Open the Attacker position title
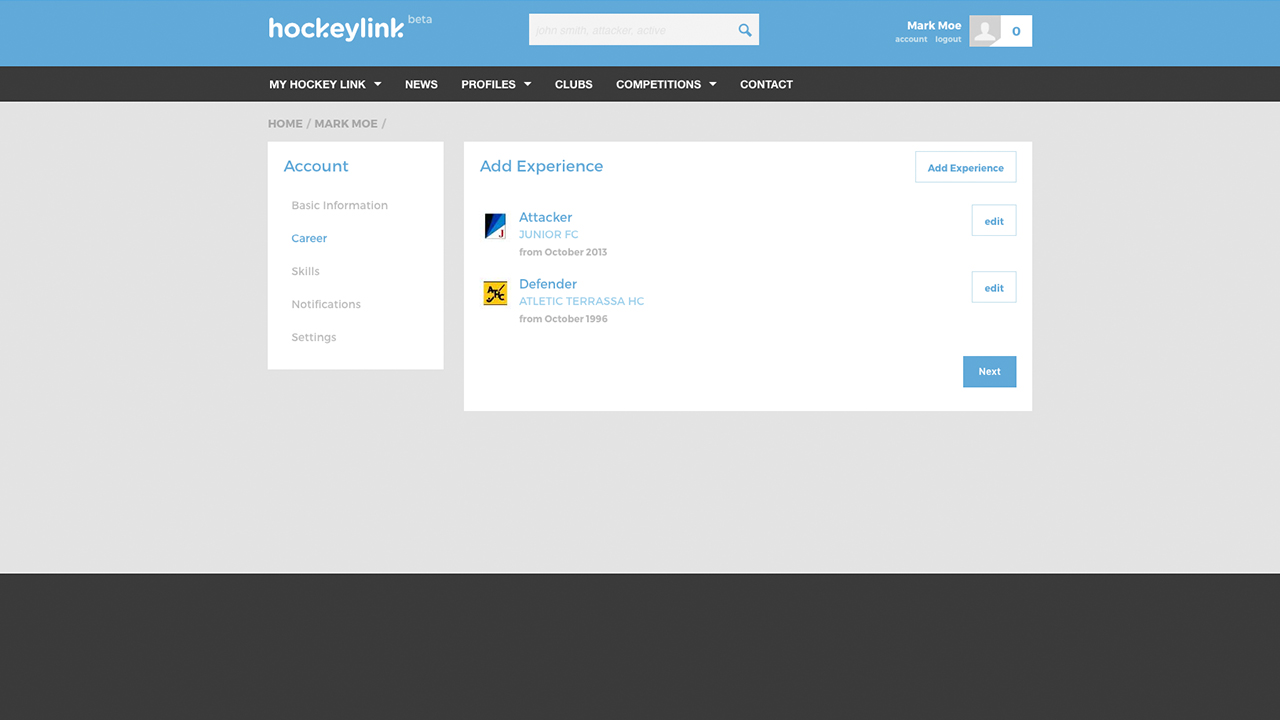The image size is (1280, 720). point(545,217)
